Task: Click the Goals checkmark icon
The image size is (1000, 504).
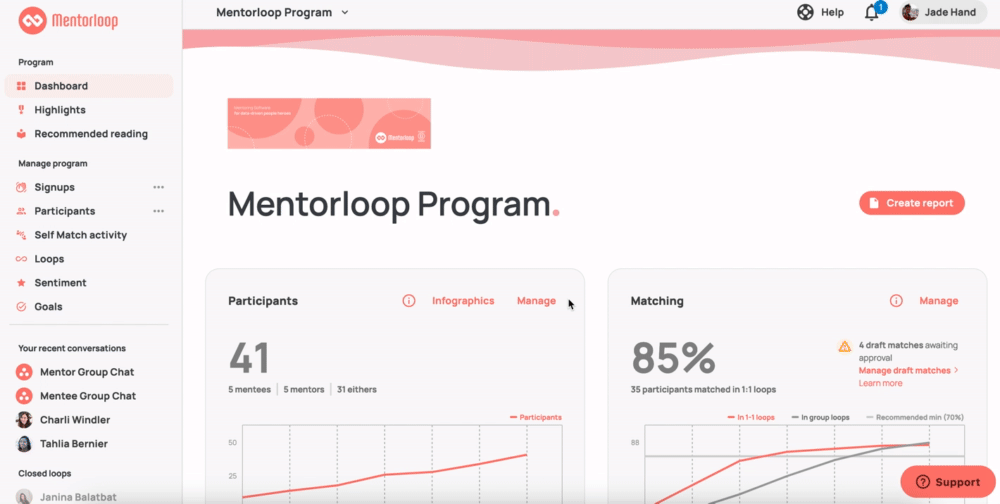Action: click(x=21, y=307)
